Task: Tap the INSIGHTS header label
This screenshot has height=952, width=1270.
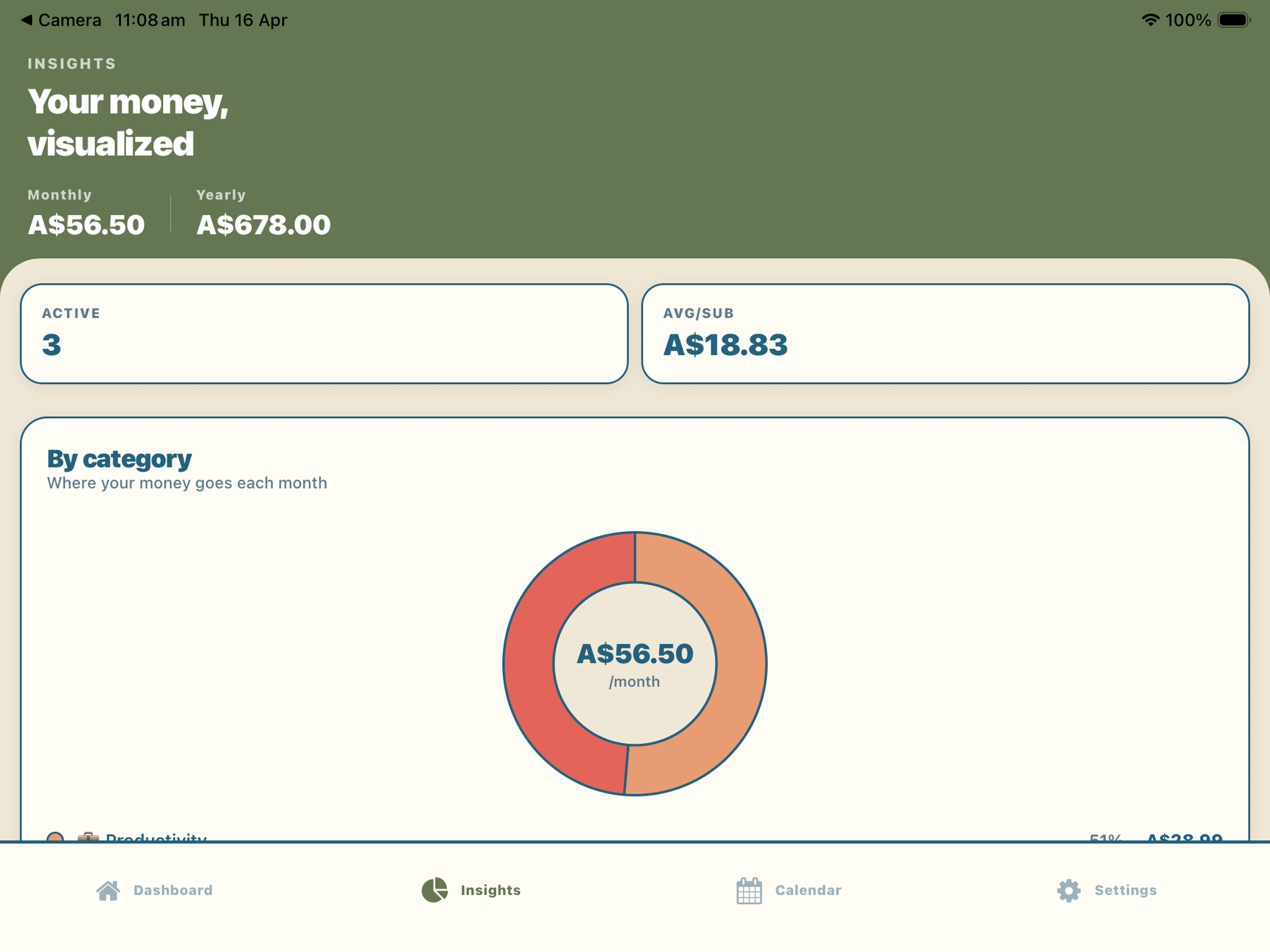Action: 72,64
